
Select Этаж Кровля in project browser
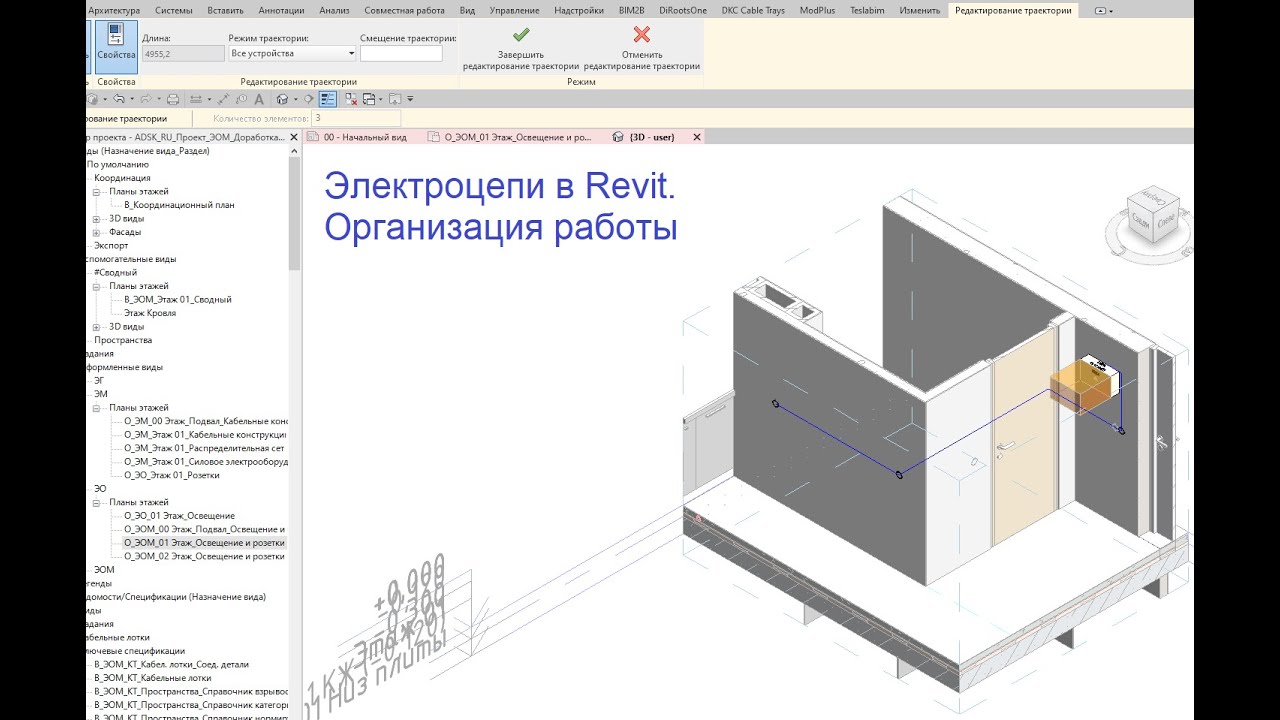150,313
